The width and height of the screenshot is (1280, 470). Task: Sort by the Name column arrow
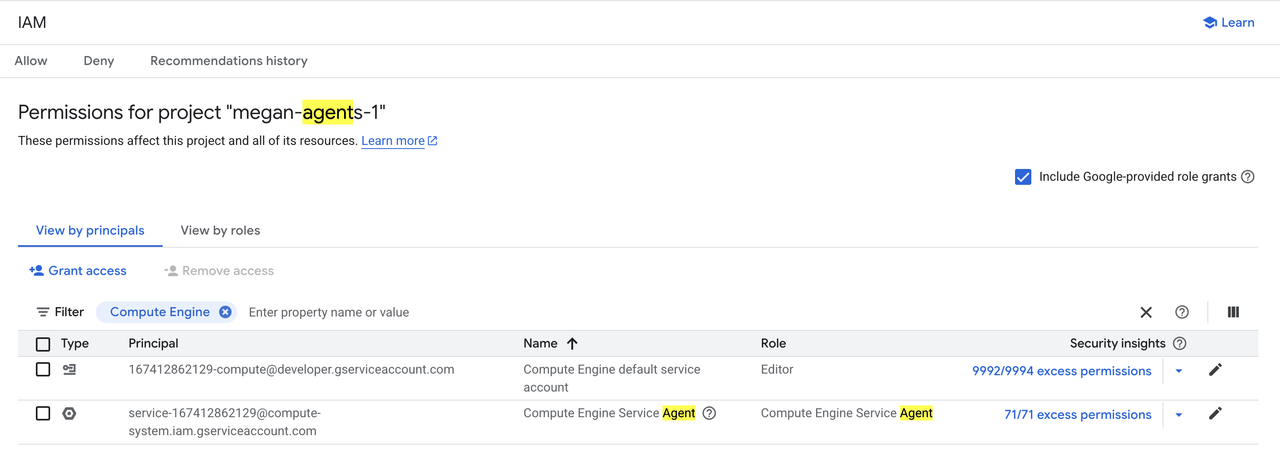[x=572, y=343]
